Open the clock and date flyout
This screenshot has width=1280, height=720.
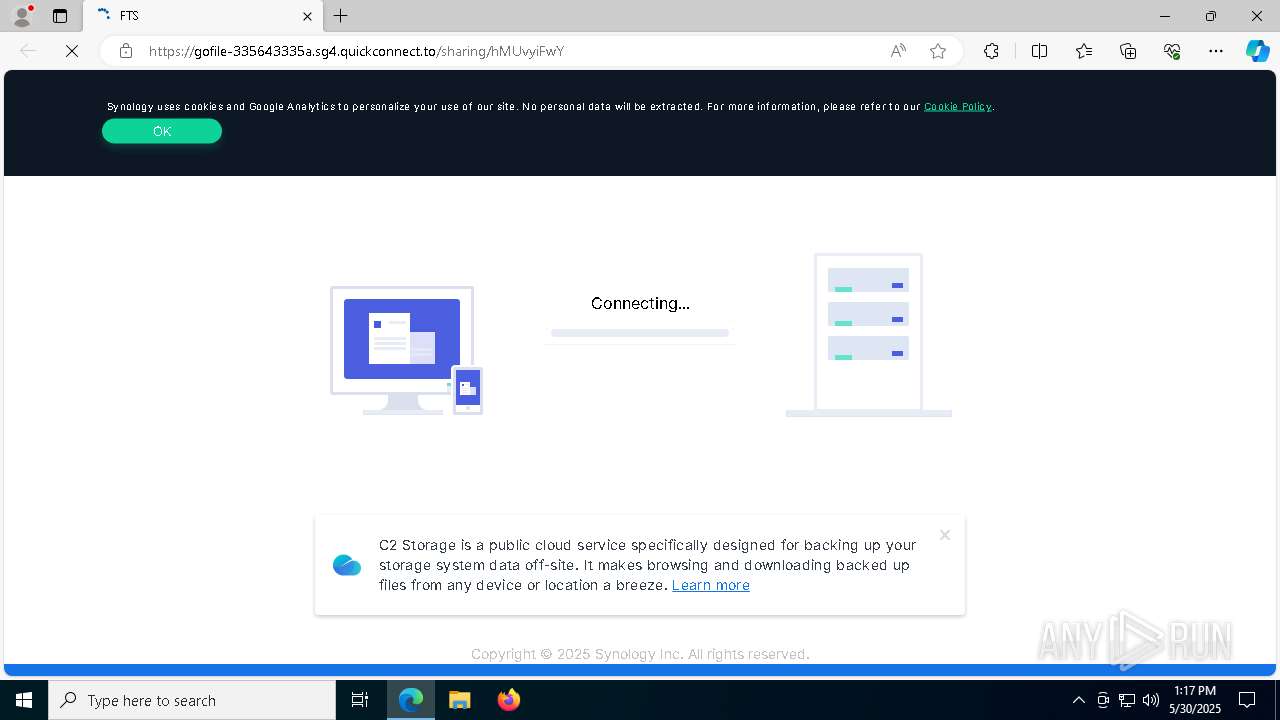tap(1195, 700)
